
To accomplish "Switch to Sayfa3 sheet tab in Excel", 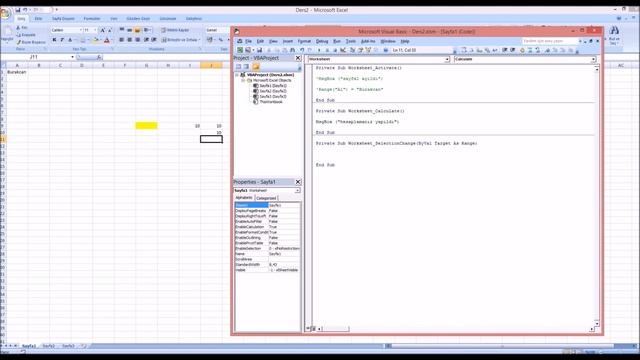I will (x=68, y=346).
